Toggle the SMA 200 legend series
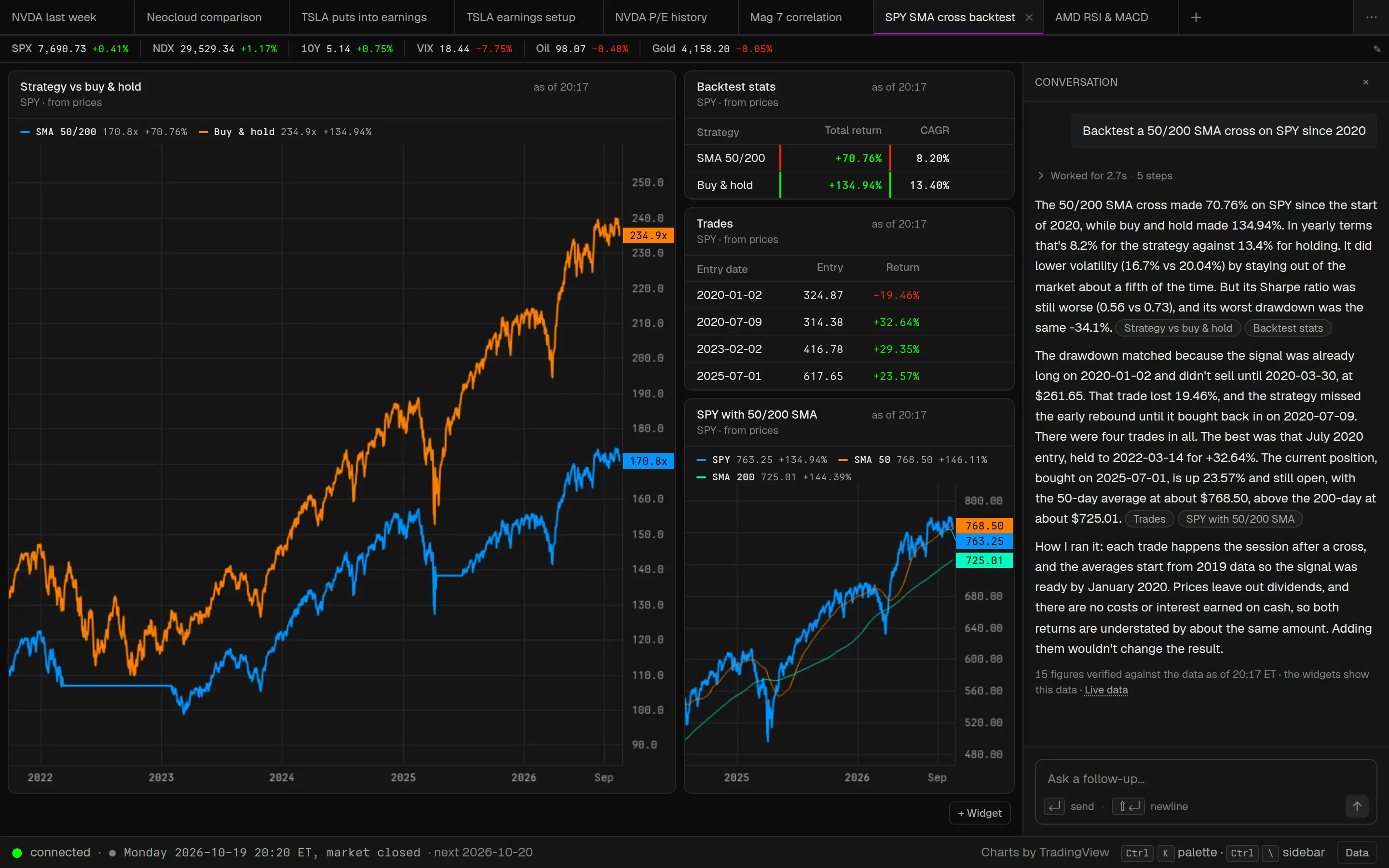This screenshot has height=868, width=1389. click(x=774, y=477)
